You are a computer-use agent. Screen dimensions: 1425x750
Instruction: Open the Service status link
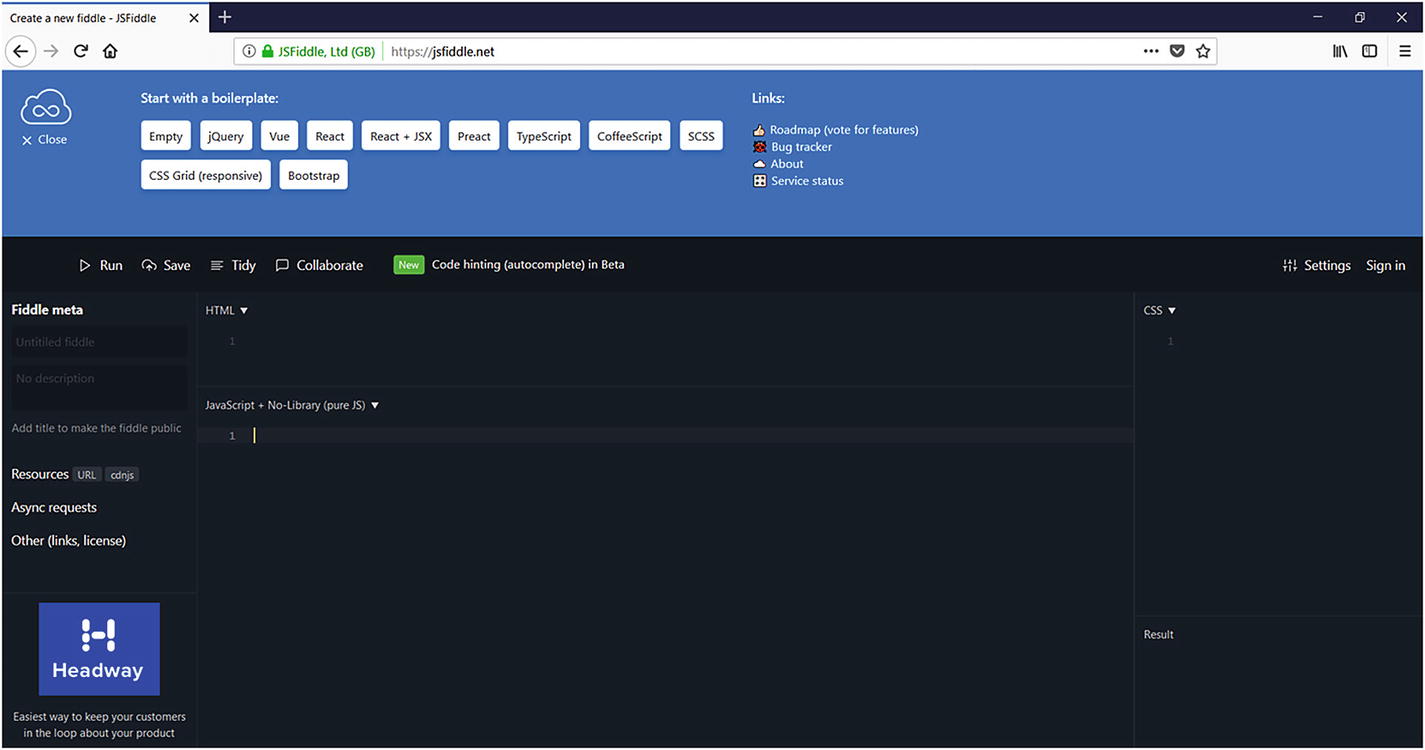[x=807, y=181]
